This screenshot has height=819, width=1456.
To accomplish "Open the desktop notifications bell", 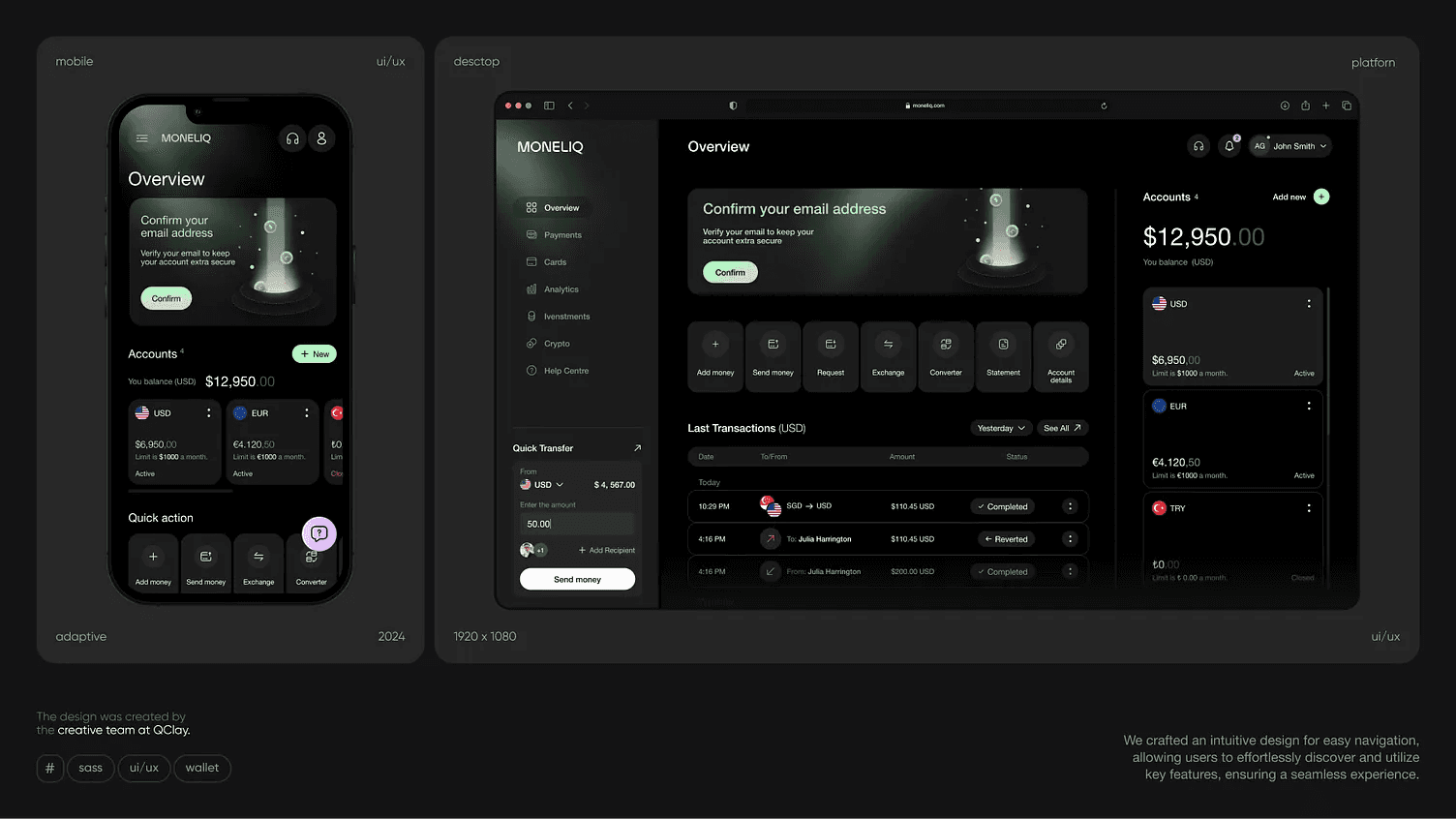I will coord(1229,146).
